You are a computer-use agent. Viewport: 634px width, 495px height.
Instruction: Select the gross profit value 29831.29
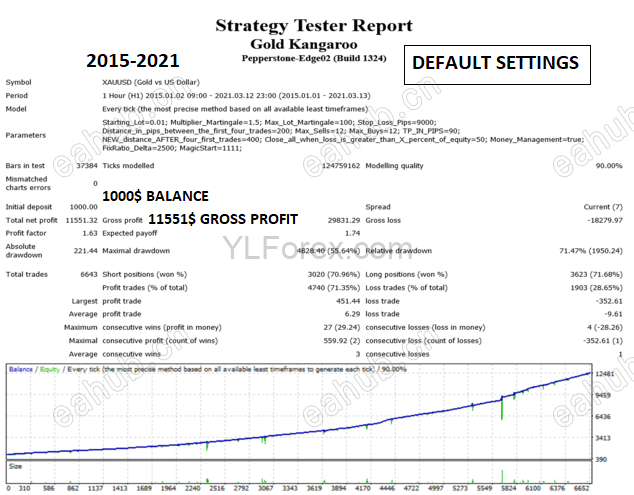point(344,220)
